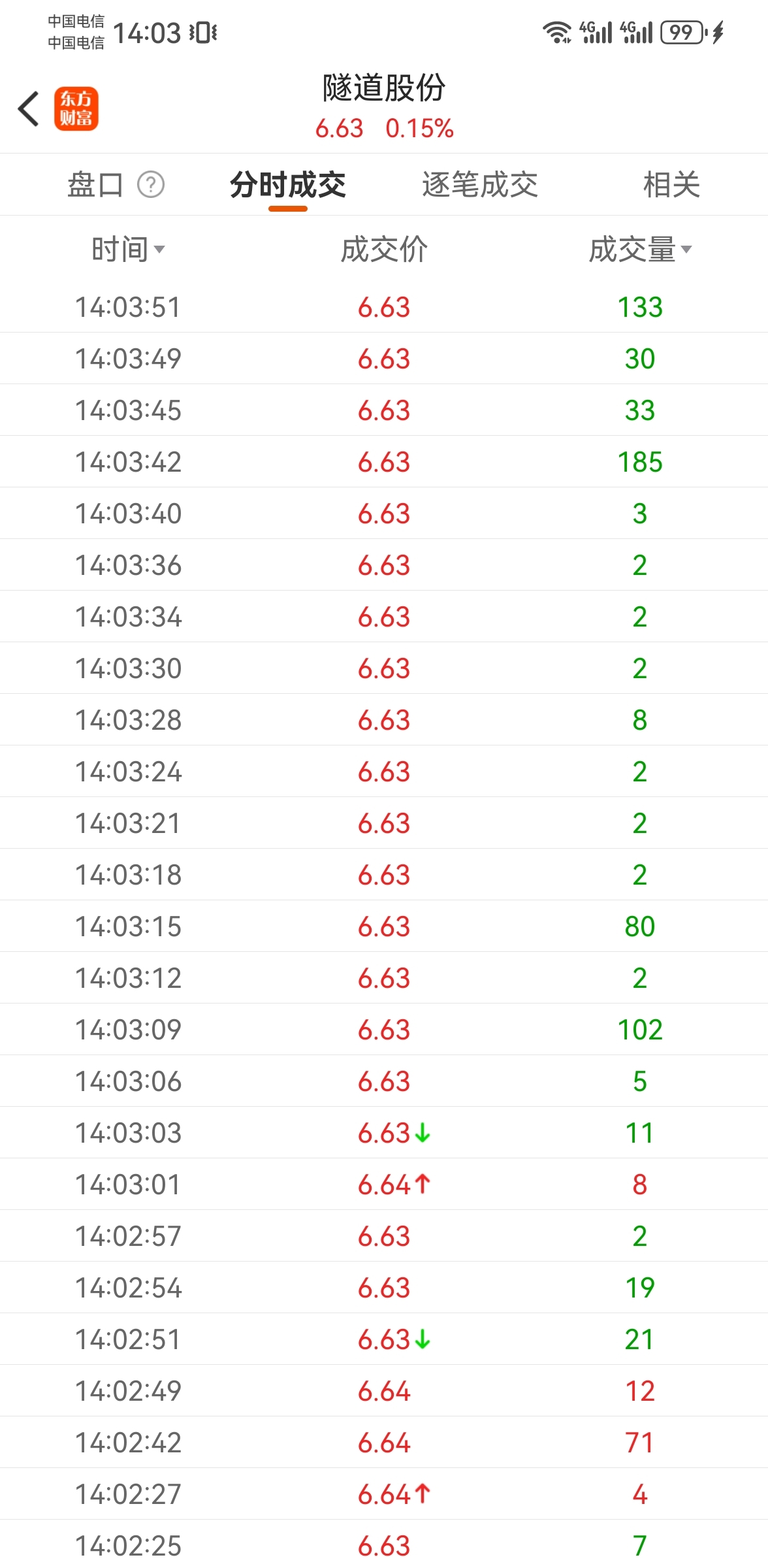768x1568 pixels.
Task: Select the 14:03:42 trade row with volume 185
Action: pos(384,462)
